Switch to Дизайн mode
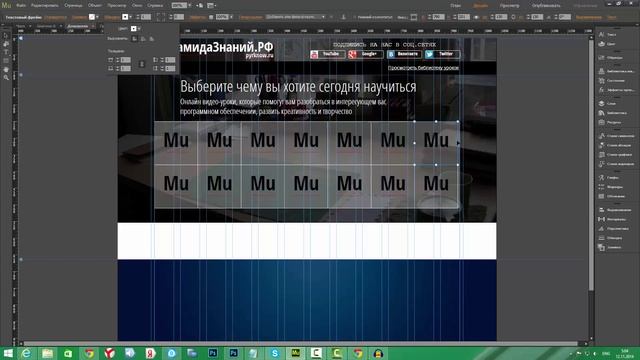The image size is (640, 360). tap(480, 6)
